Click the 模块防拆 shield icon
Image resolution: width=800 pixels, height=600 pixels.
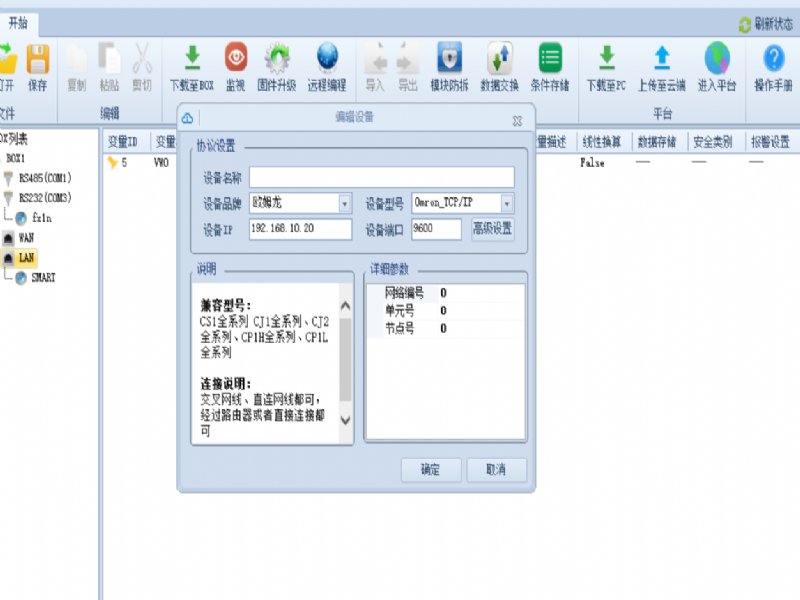[449, 58]
